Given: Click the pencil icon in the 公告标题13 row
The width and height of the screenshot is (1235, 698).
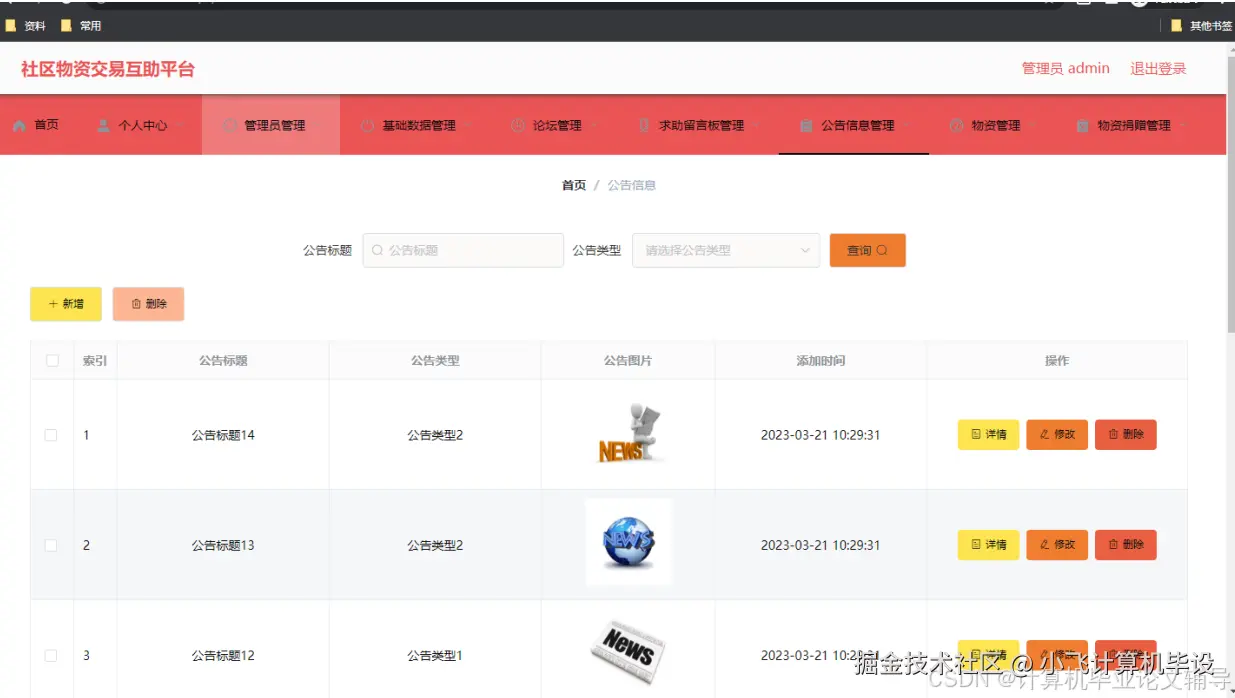Looking at the screenshot, I should click(x=1045, y=545).
